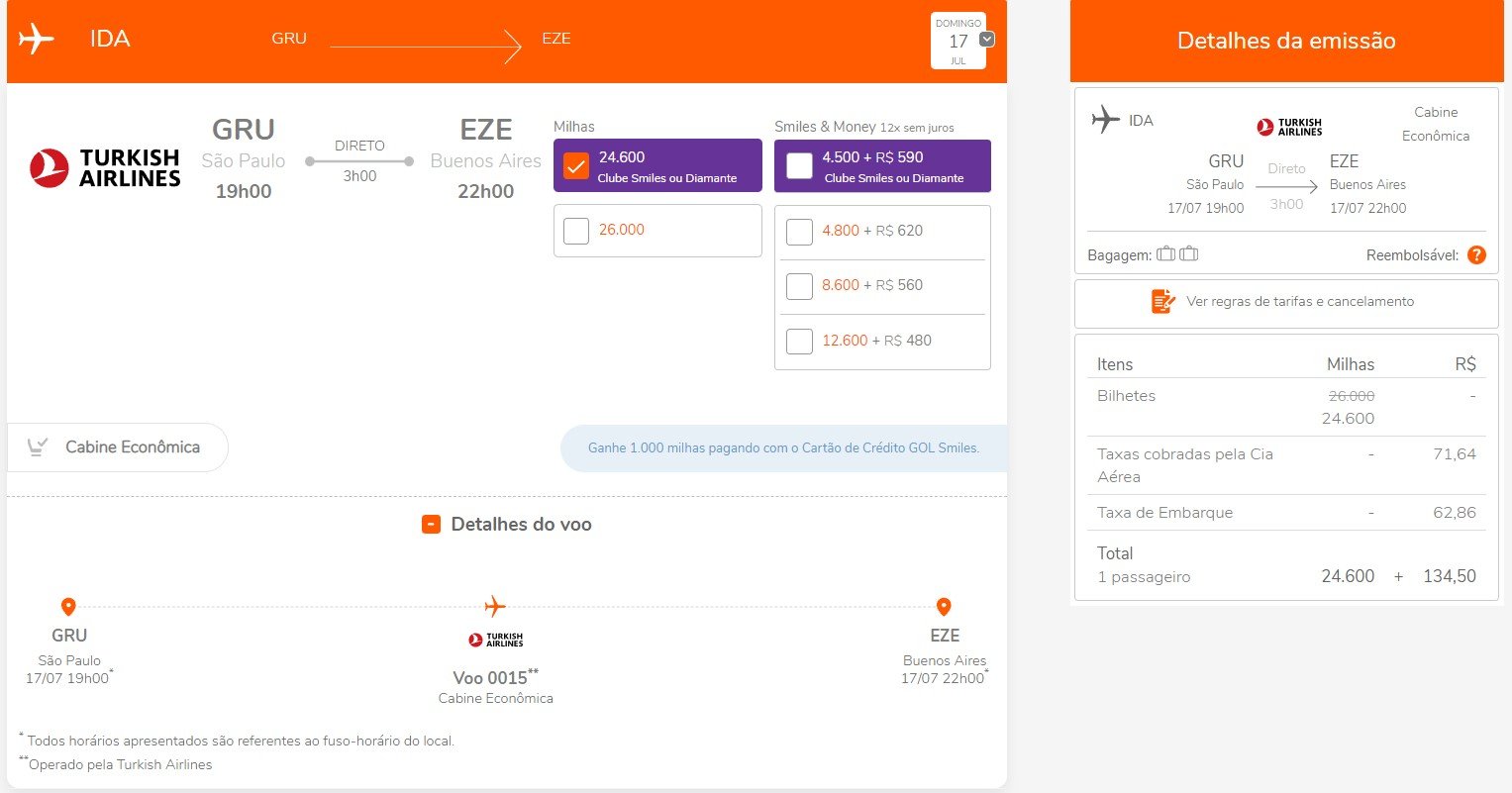Select the 4.500 + R$ 590 checkbox
Image resolution: width=1512 pixels, height=793 pixels.
coord(799,165)
